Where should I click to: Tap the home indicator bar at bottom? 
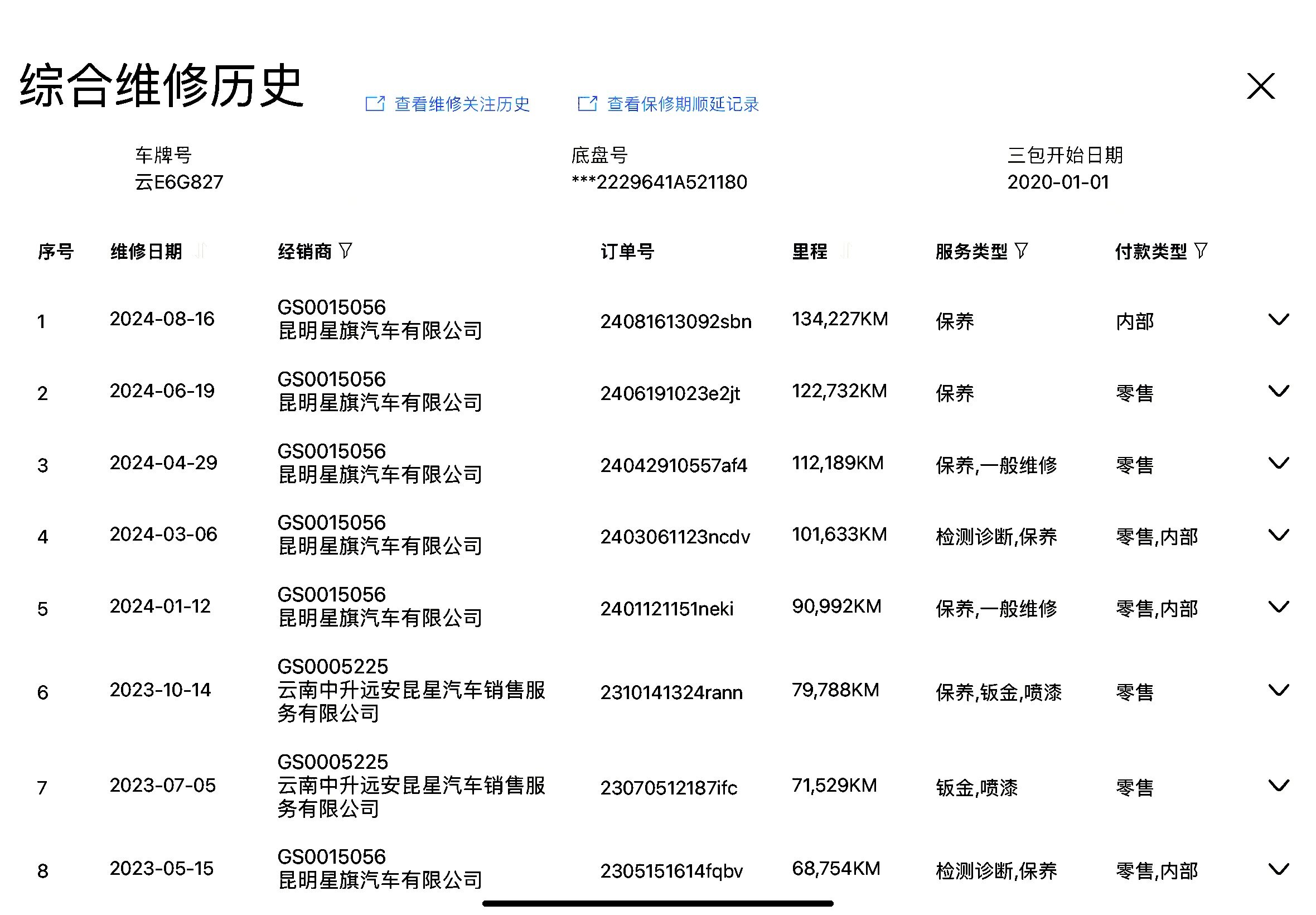[x=657, y=904]
